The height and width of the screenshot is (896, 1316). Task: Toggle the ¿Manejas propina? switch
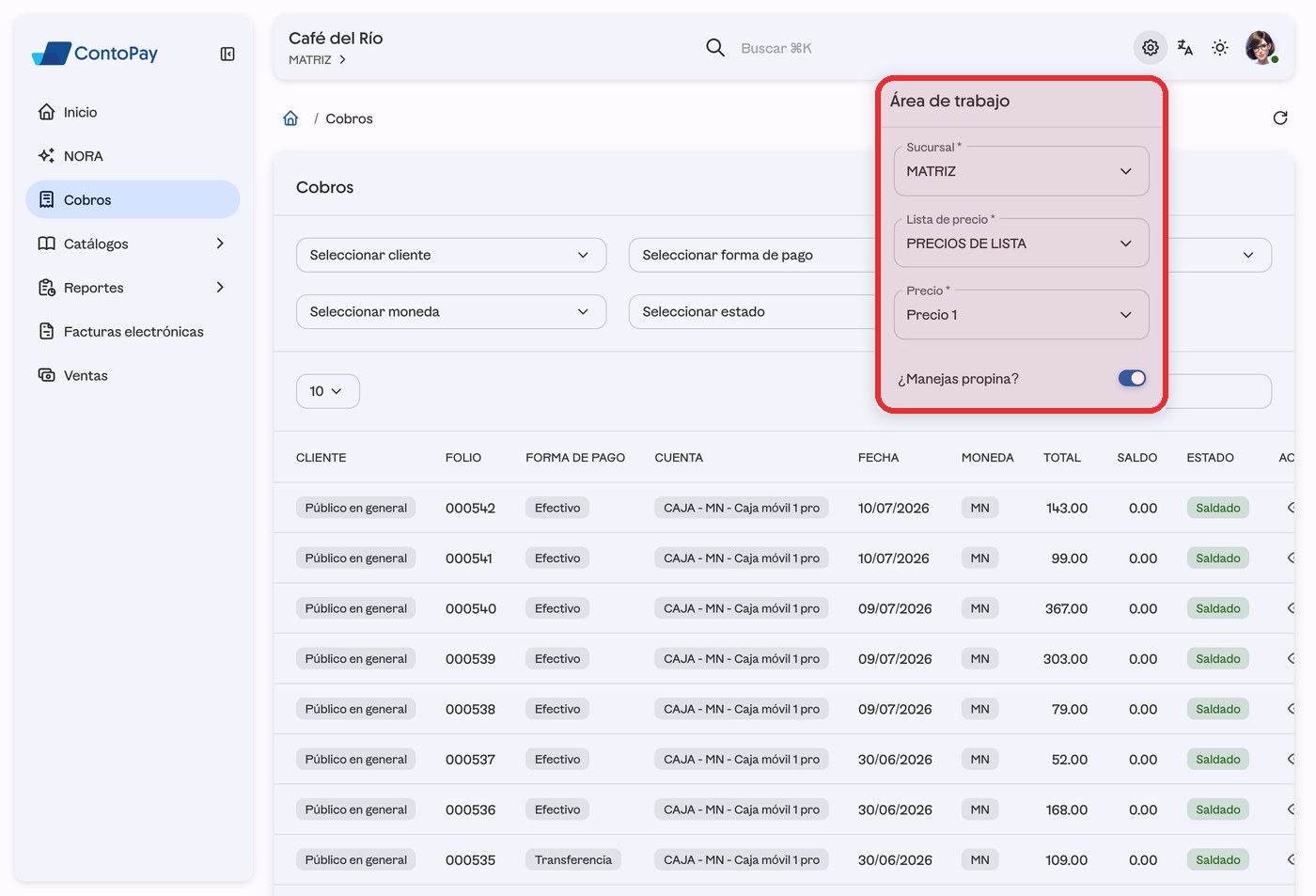coord(1132,378)
